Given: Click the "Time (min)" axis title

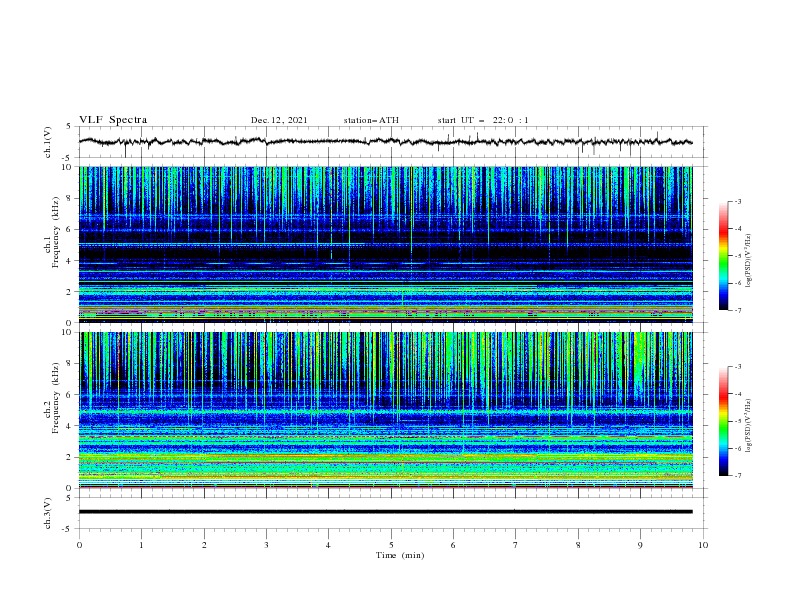Looking at the screenshot, I should pos(400,555).
